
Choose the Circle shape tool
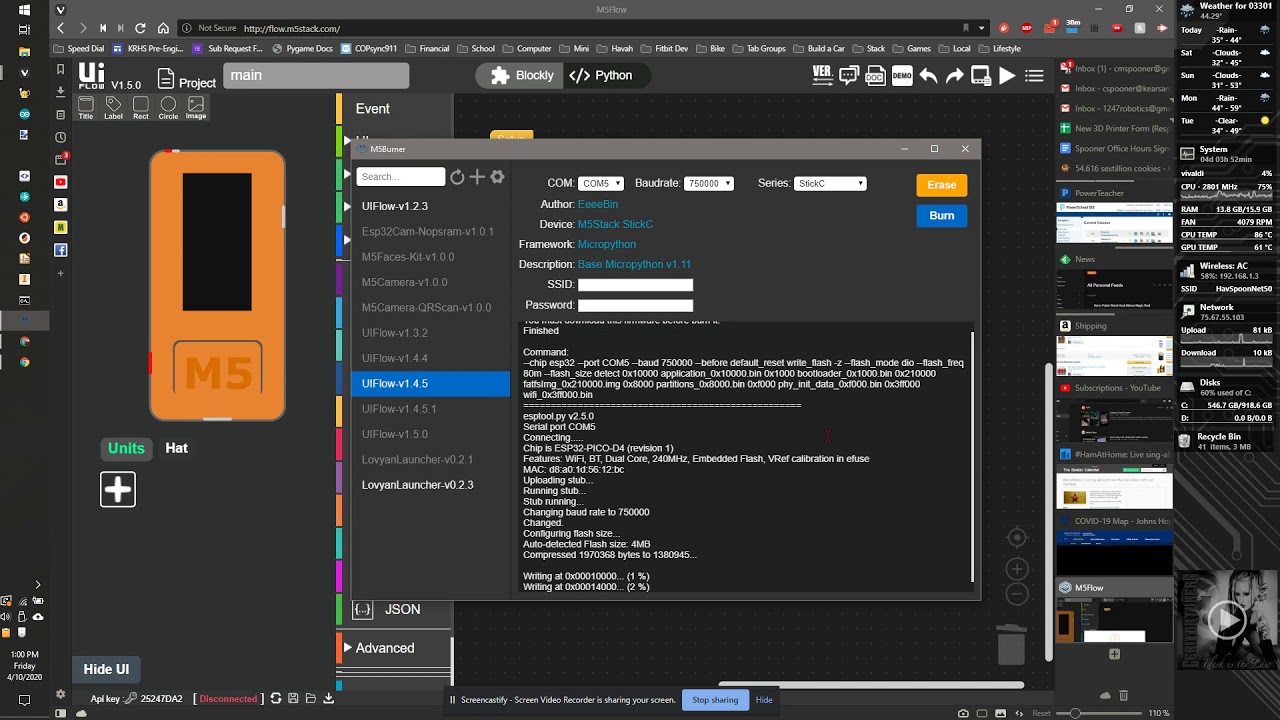tap(168, 108)
